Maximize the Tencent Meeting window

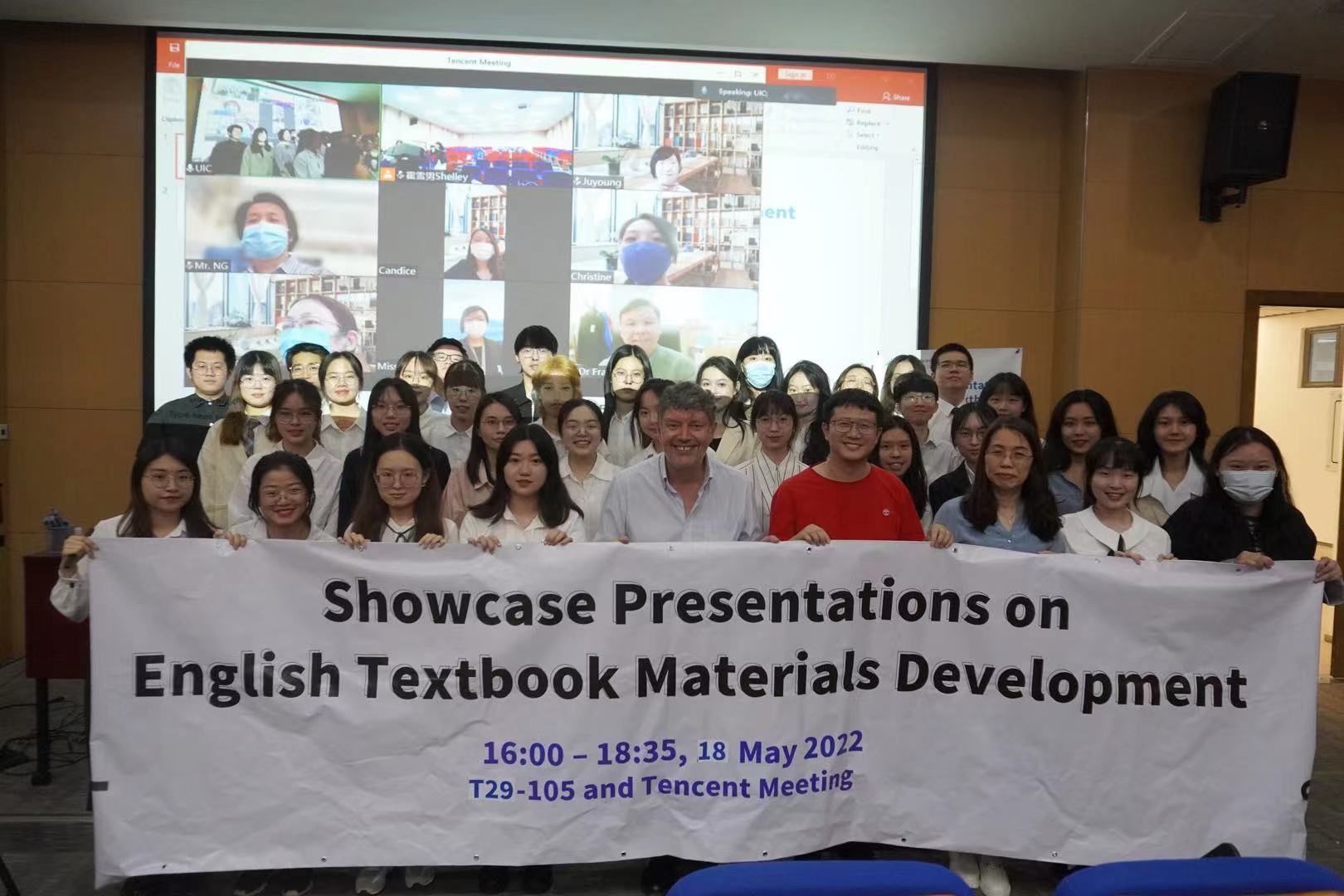[737, 74]
